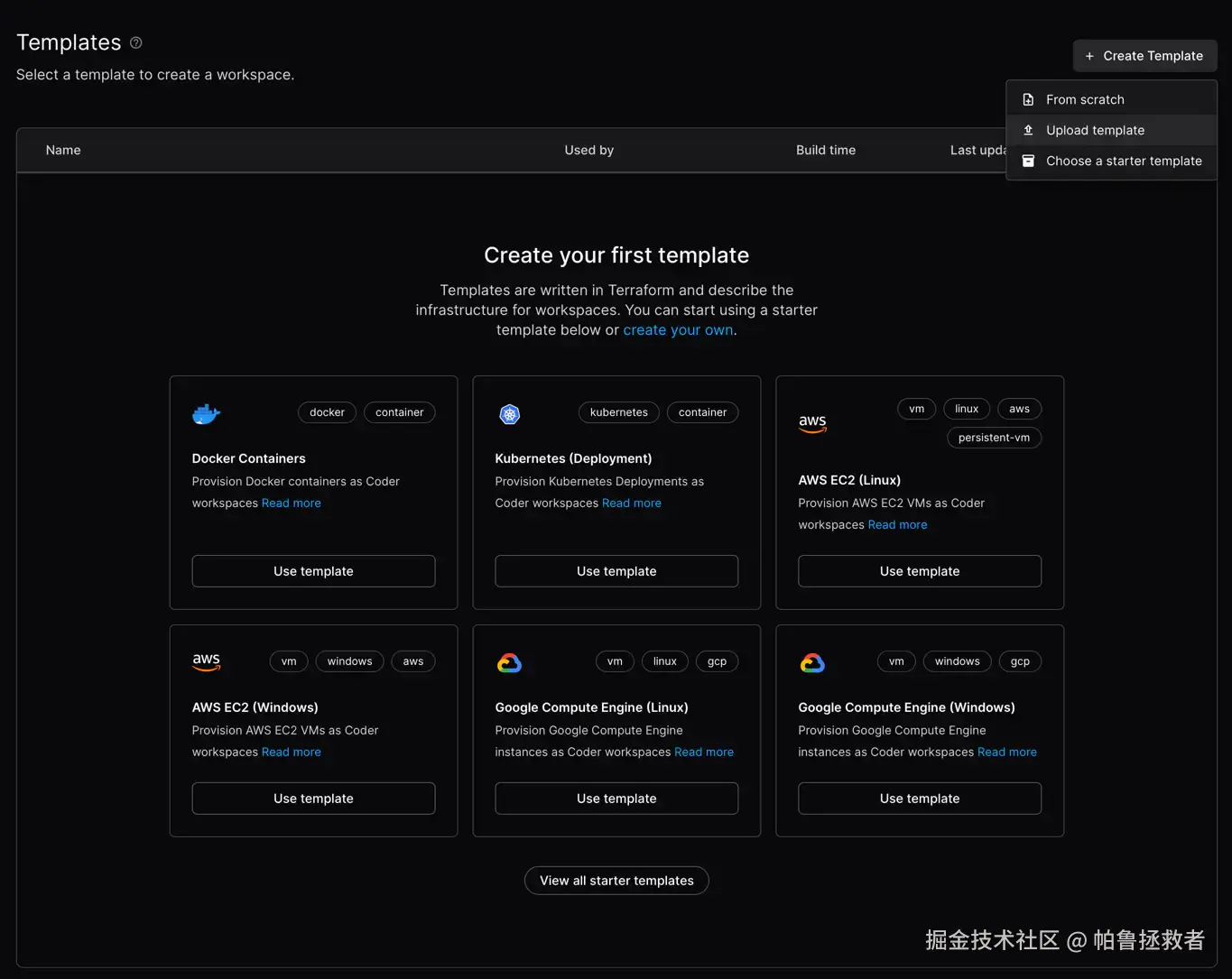
Task: Open Read more on Kubernetes card
Action: (632, 503)
